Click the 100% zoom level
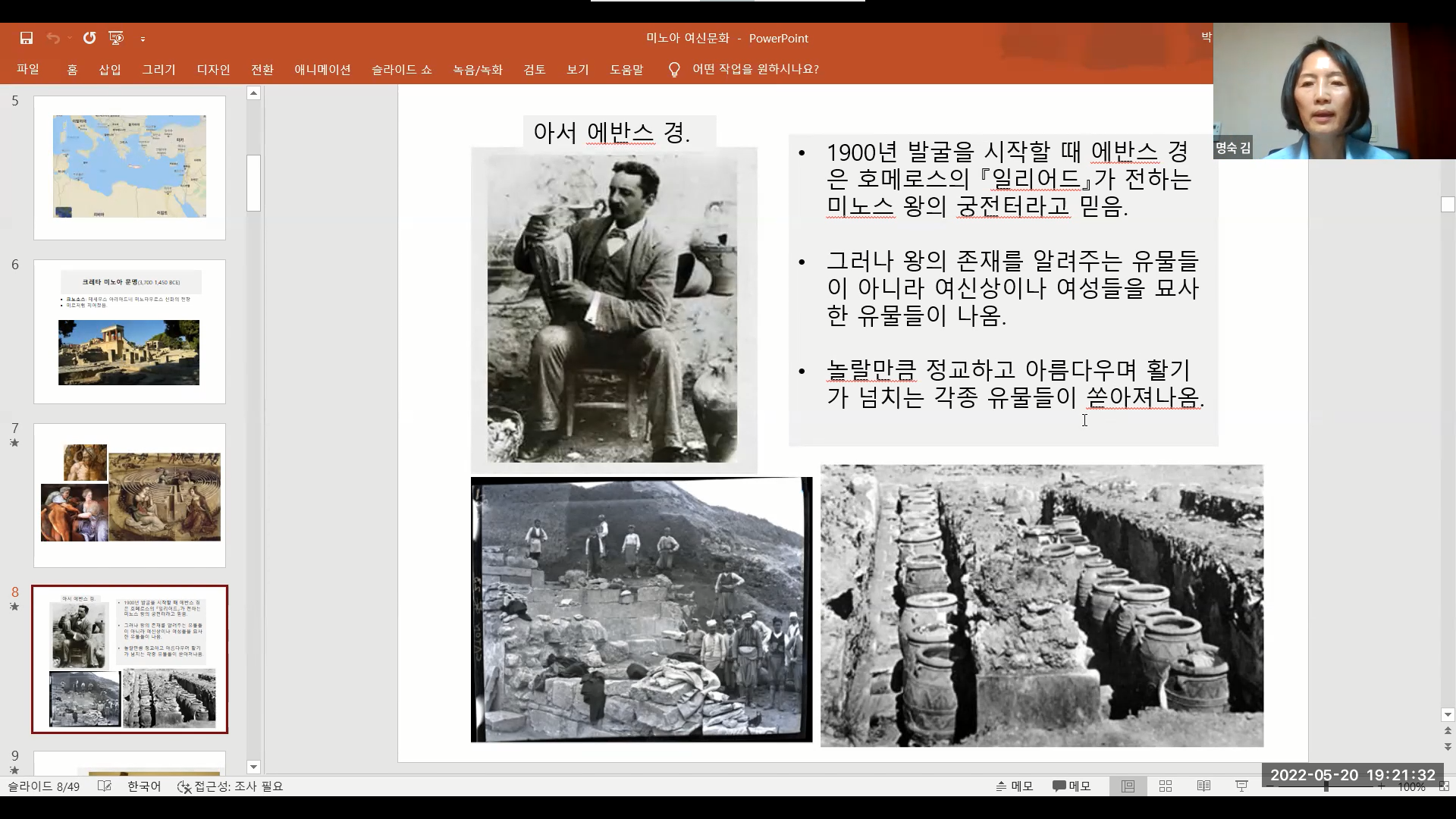1456x819 pixels. pos(1412,787)
